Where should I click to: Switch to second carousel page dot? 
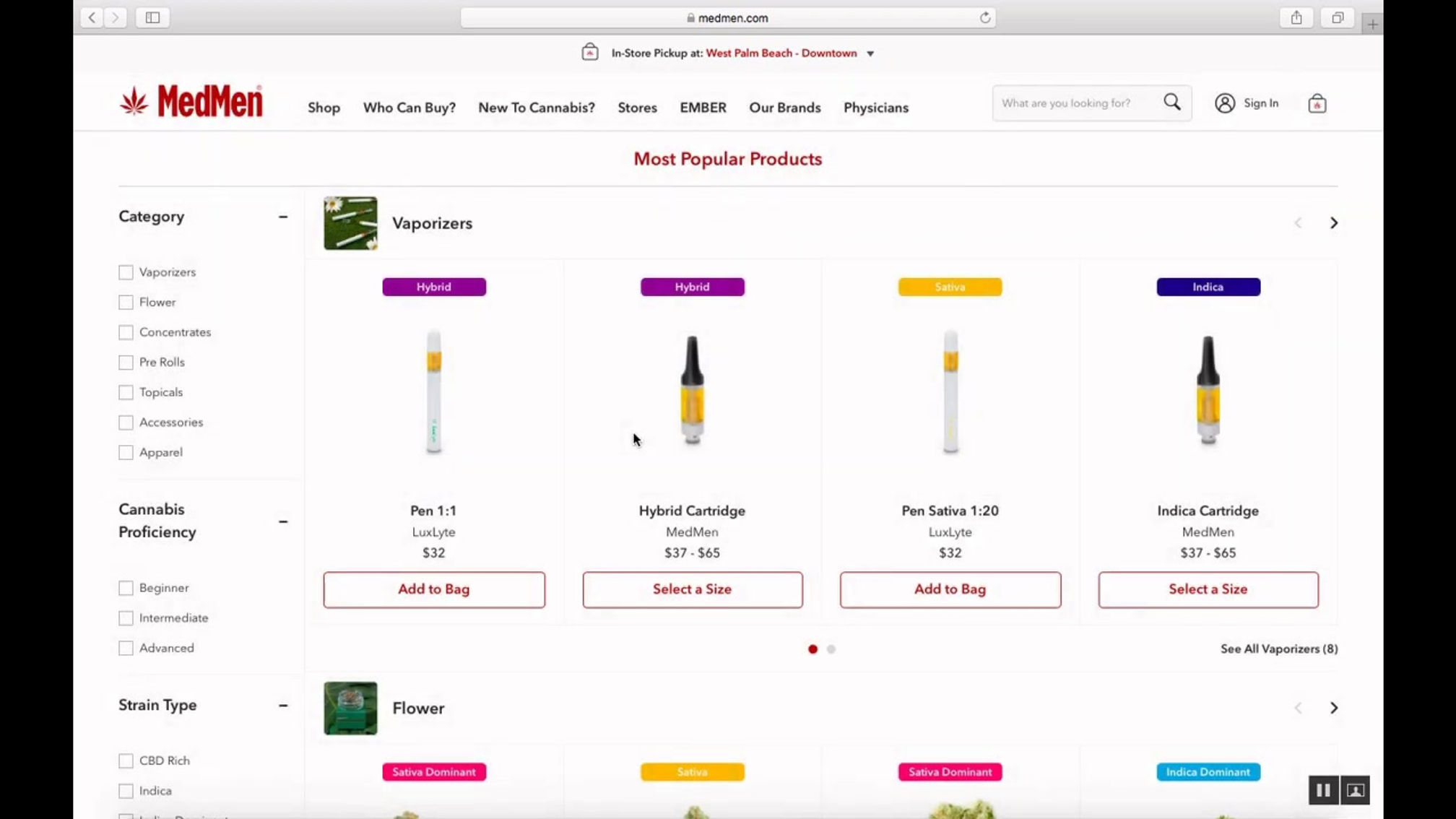831,649
